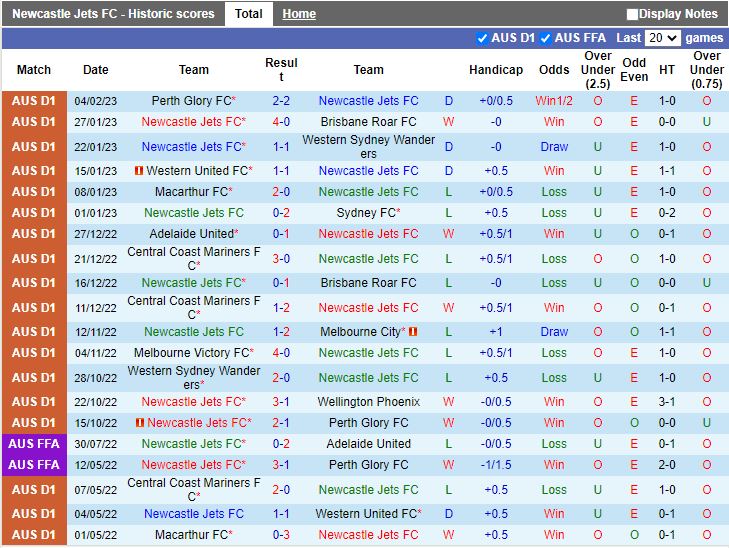Open Adelaide United on 27/12/22 row
This screenshot has height=548, width=729.
189,234
